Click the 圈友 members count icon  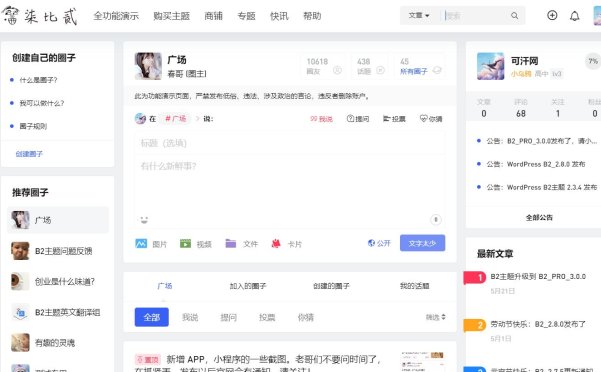click(x=337, y=70)
